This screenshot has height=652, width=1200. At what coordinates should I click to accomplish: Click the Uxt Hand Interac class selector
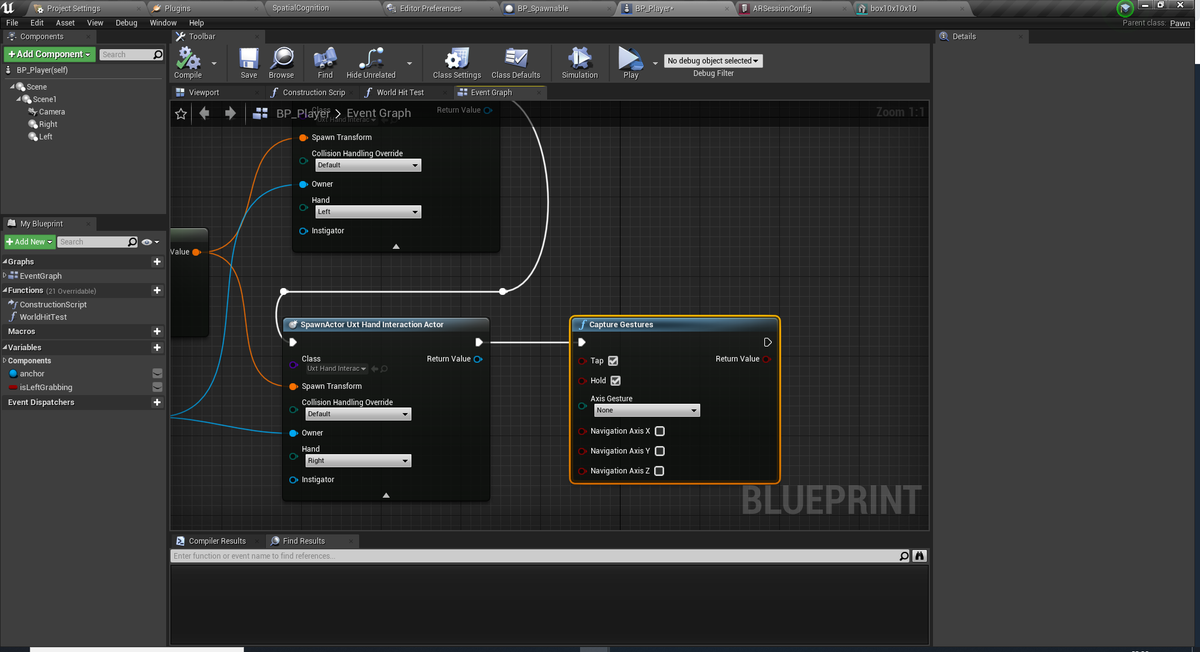[x=336, y=369]
